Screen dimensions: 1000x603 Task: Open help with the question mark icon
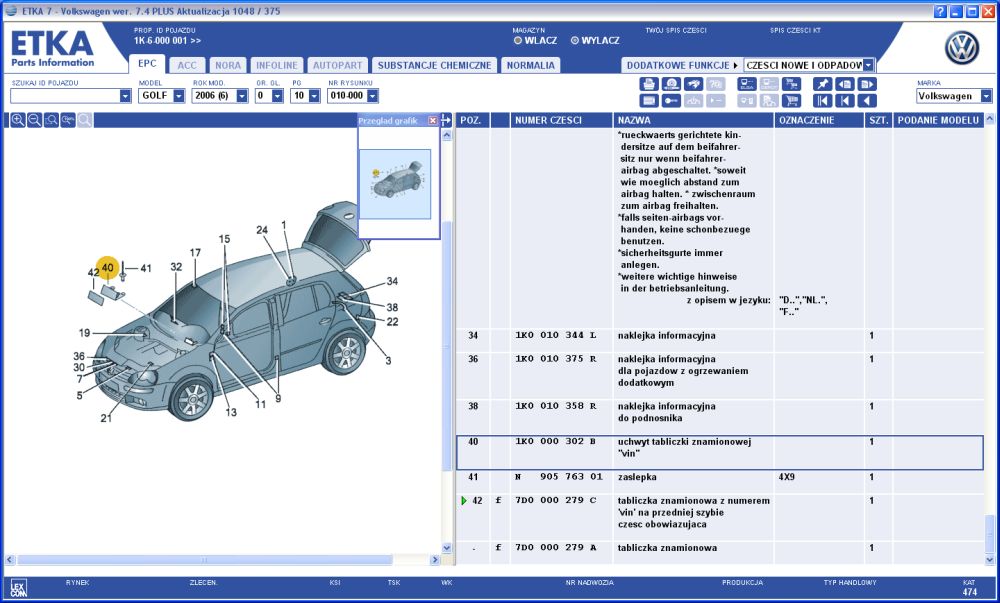pyautogui.click(x=940, y=11)
